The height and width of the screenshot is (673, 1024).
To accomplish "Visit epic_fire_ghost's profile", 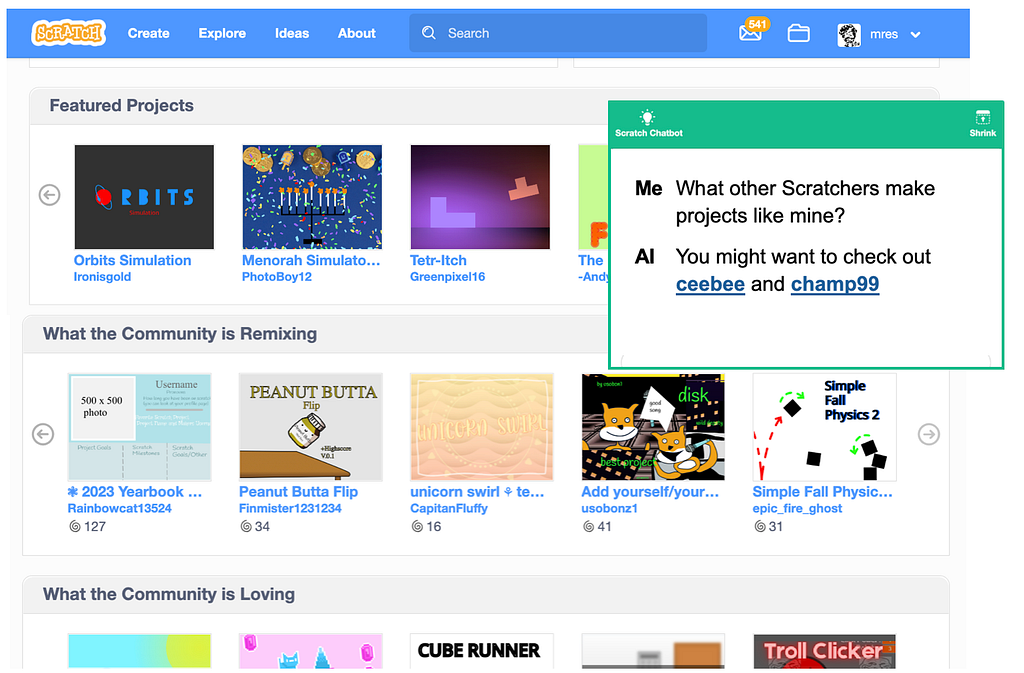I will (x=797, y=509).
